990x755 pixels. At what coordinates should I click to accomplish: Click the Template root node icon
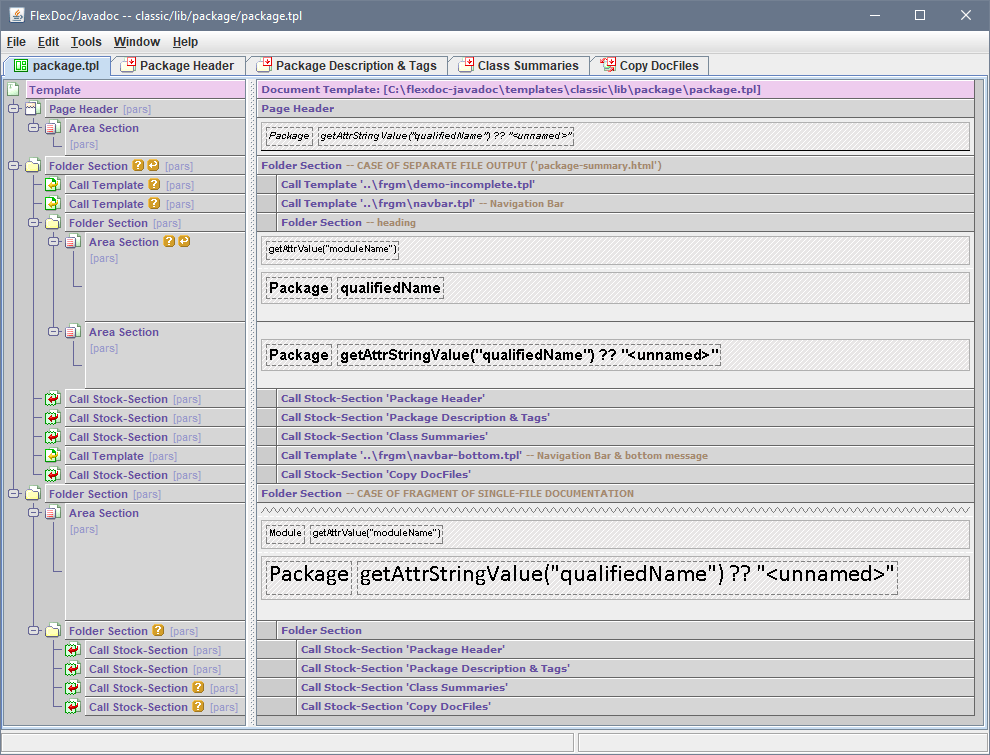13,90
